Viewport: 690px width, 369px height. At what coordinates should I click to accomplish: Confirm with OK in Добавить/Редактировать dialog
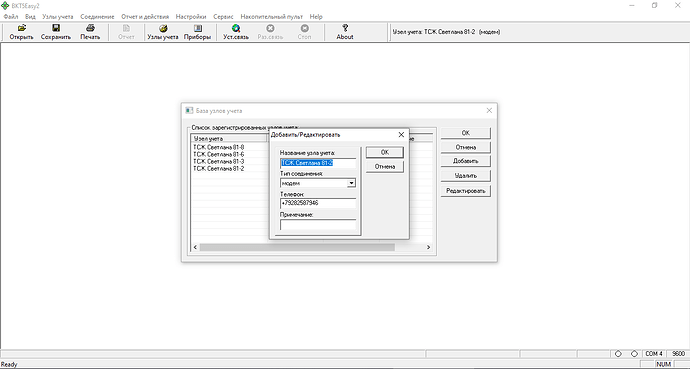pyautogui.click(x=385, y=152)
